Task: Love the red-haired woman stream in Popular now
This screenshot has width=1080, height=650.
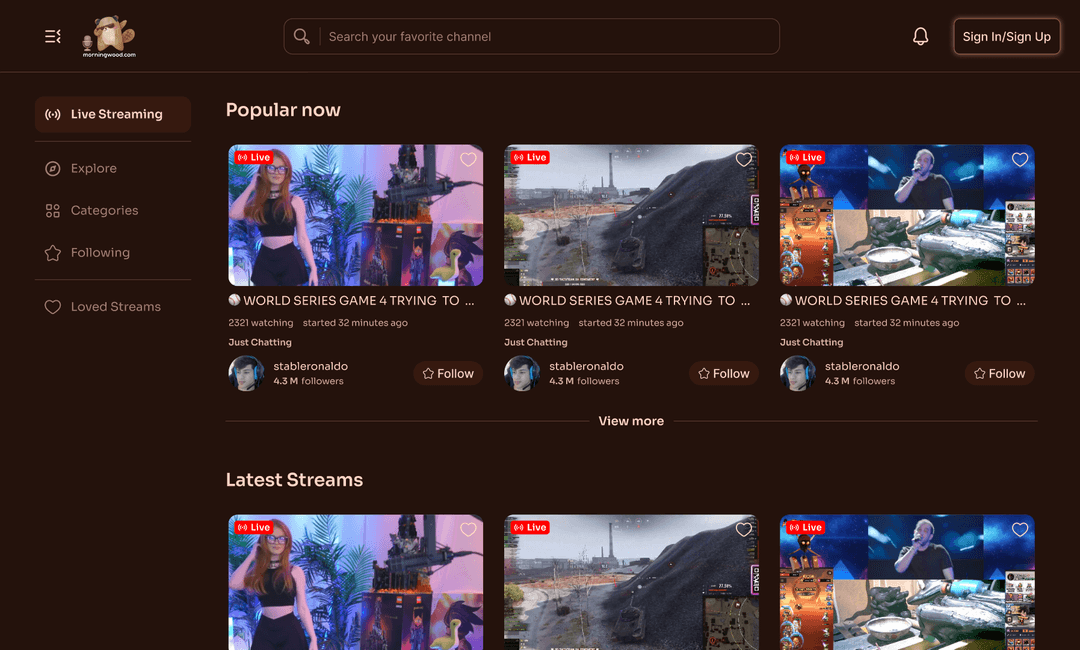Action: 468,160
